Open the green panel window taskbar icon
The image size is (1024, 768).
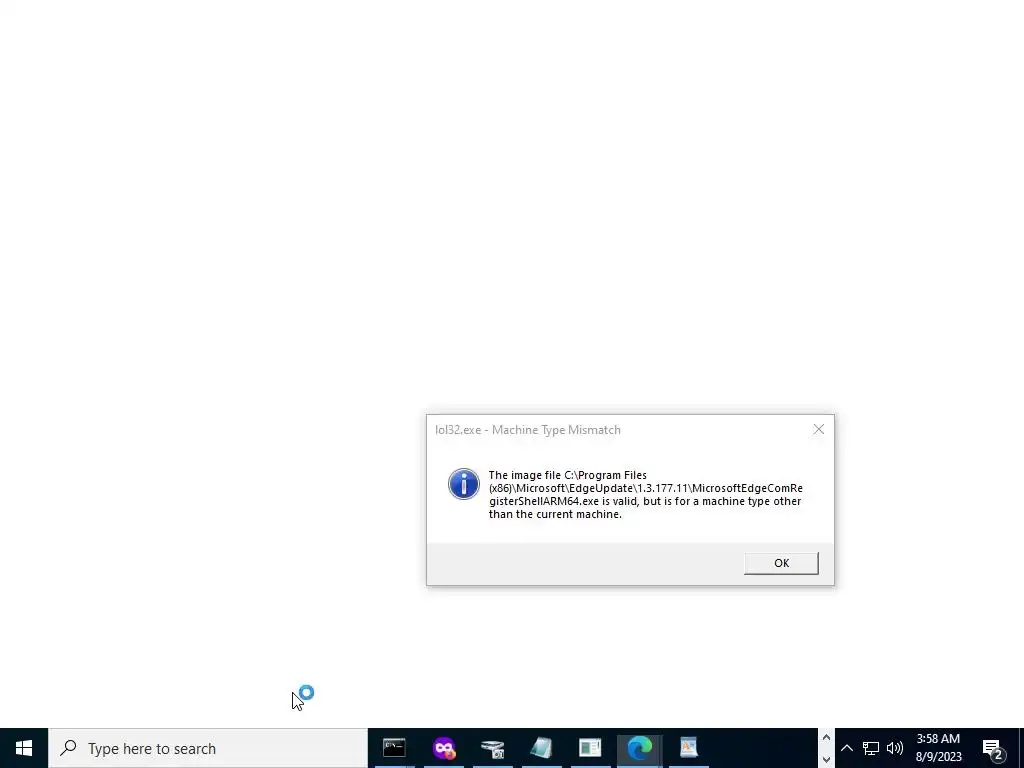pos(590,748)
